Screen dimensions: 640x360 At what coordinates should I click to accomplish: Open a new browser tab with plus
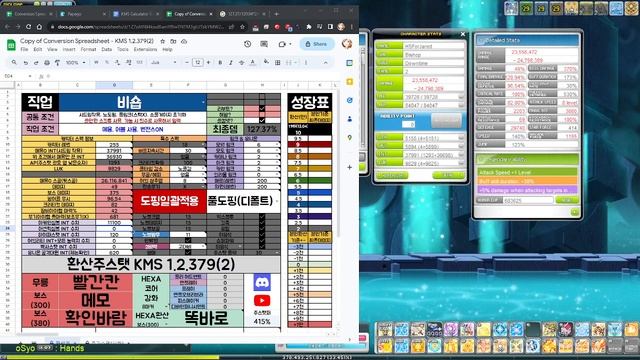tap(276, 14)
